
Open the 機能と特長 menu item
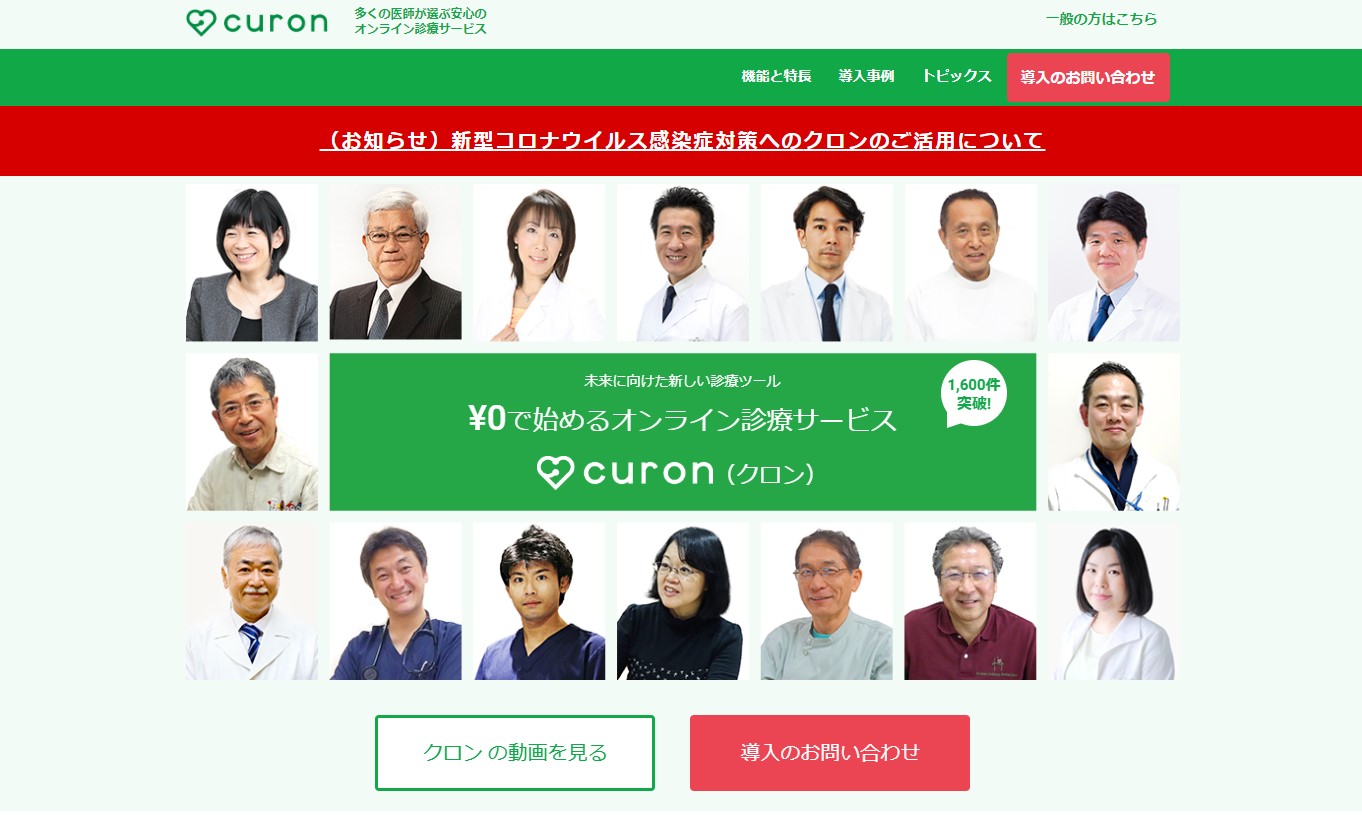[x=776, y=77]
